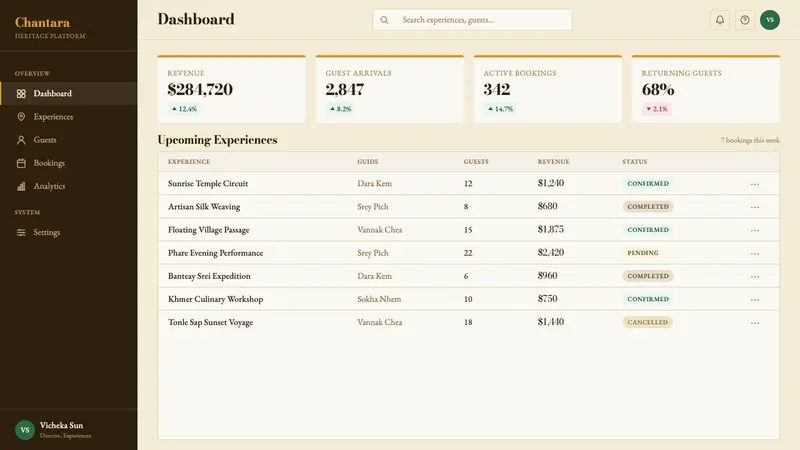The height and width of the screenshot is (450, 800).
Task: Go to Dashboard in sidebar
Action: (x=68, y=93)
